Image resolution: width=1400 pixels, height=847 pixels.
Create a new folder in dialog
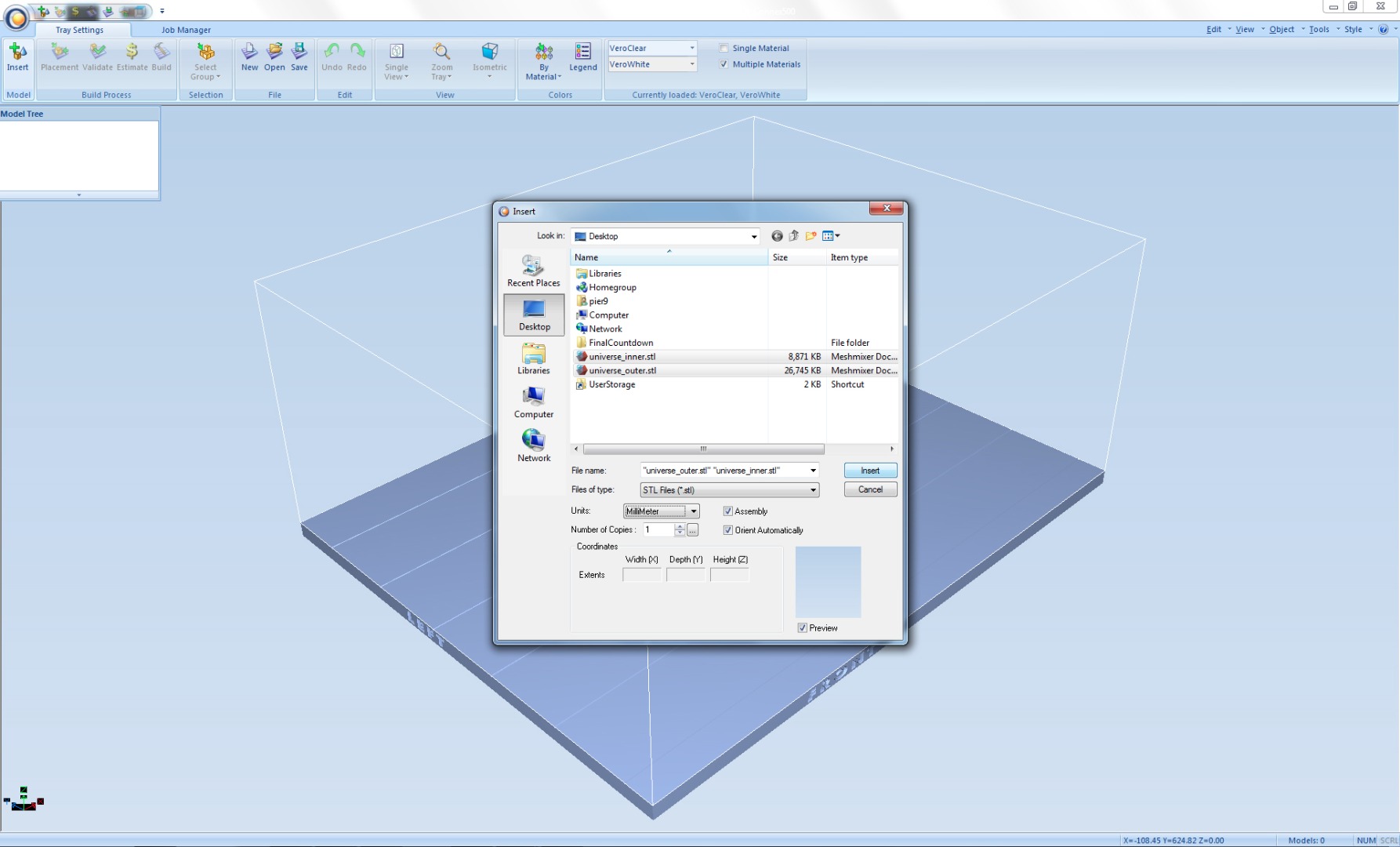[811, 236]
